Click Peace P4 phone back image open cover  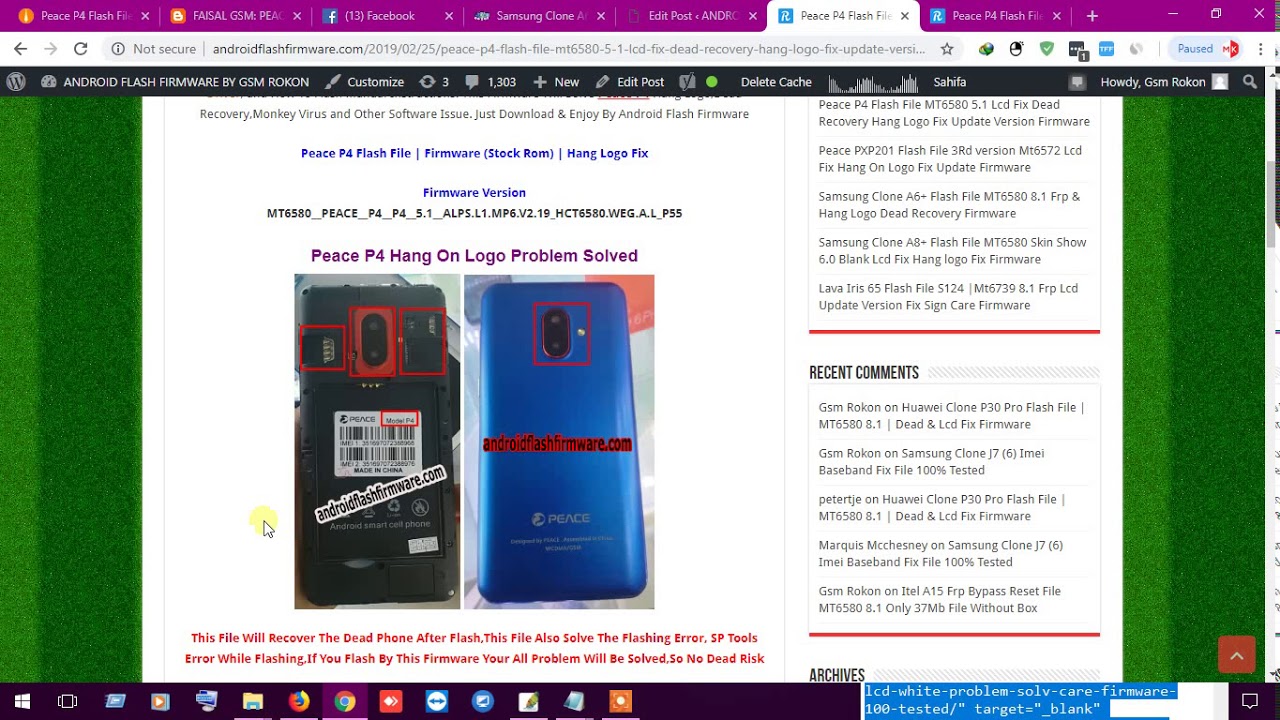click(377, 441)
